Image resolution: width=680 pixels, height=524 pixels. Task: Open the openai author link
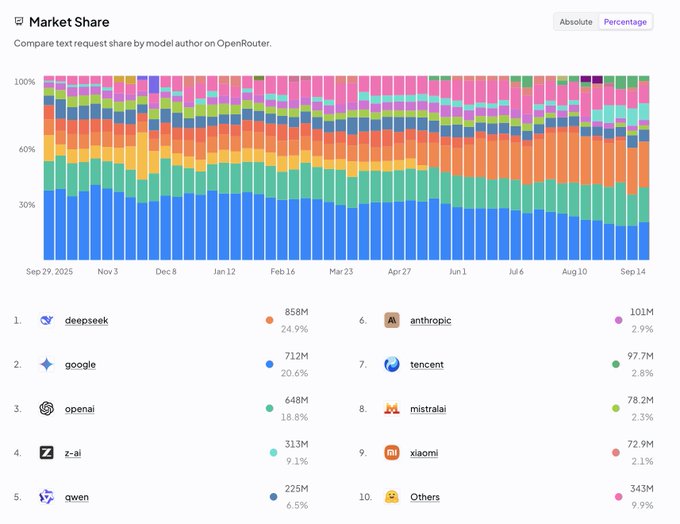click(79, 409)
